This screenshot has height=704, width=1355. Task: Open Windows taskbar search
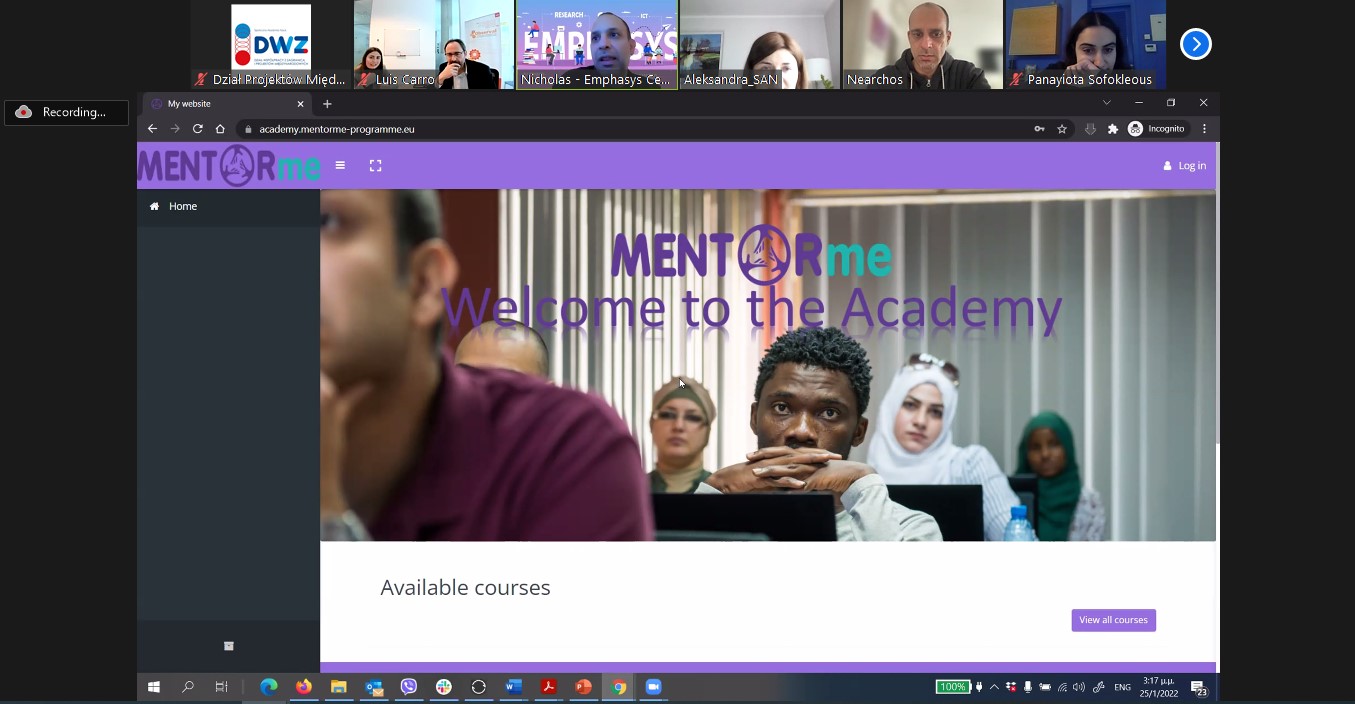click(x=187, y=687)
